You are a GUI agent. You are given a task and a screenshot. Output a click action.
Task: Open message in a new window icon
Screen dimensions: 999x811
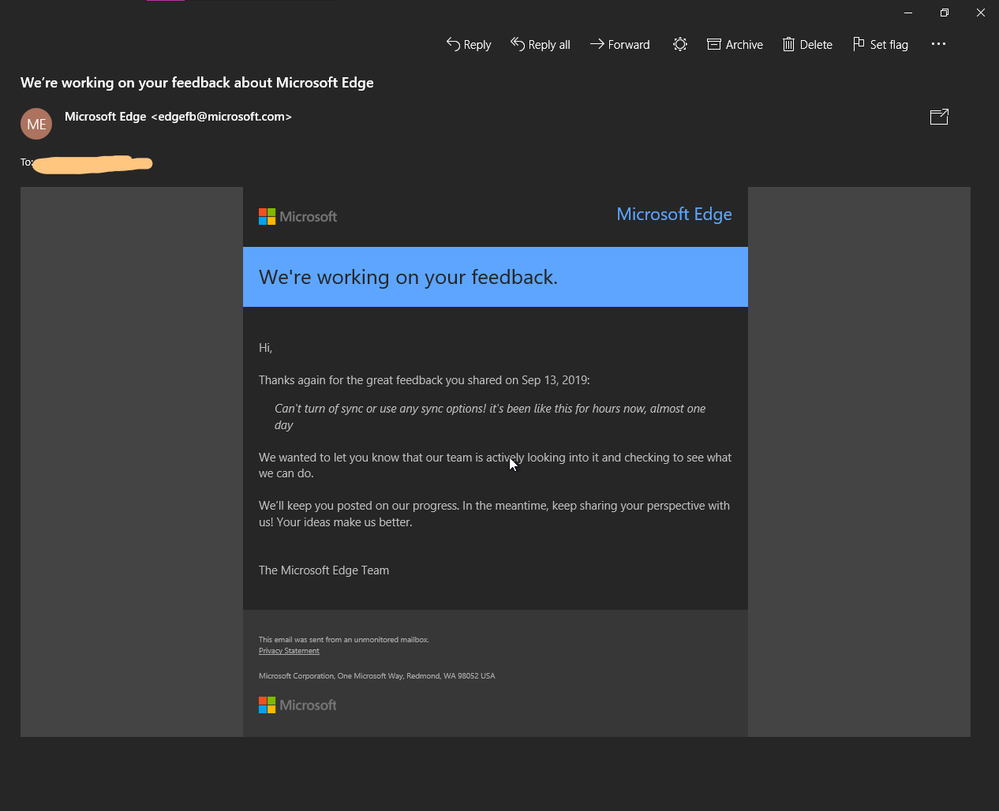(939, 116)
